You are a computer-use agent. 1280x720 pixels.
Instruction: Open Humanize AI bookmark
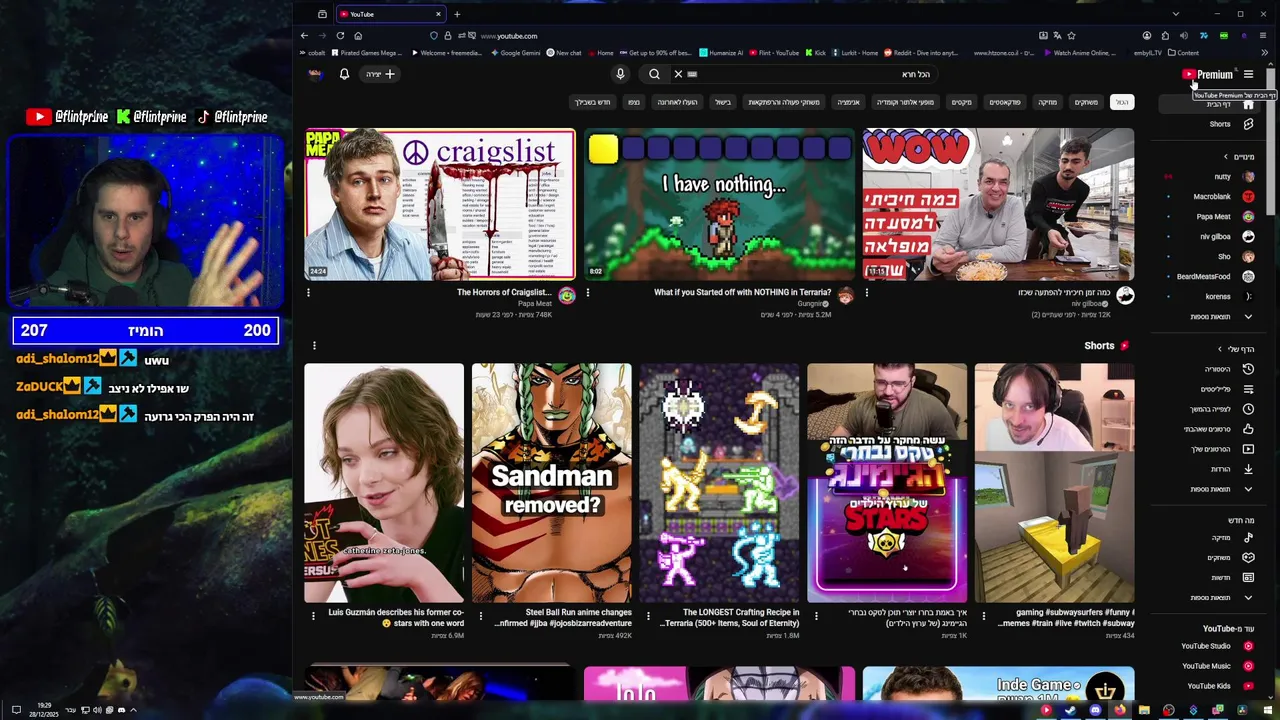point(721,53)
